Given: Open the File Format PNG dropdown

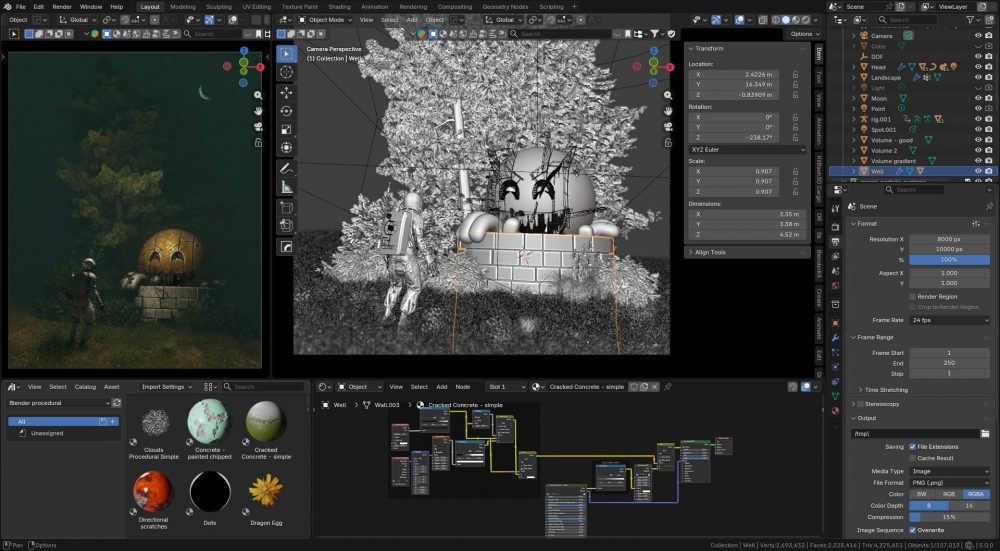Looking at the screenshot, I should (x=950, y=483).
